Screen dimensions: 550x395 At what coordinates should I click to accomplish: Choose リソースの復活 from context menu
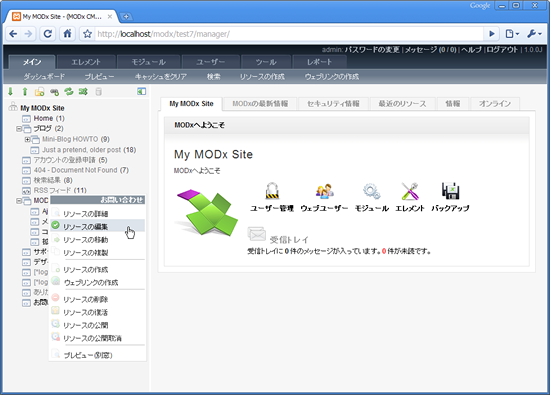tap(98, 312)
